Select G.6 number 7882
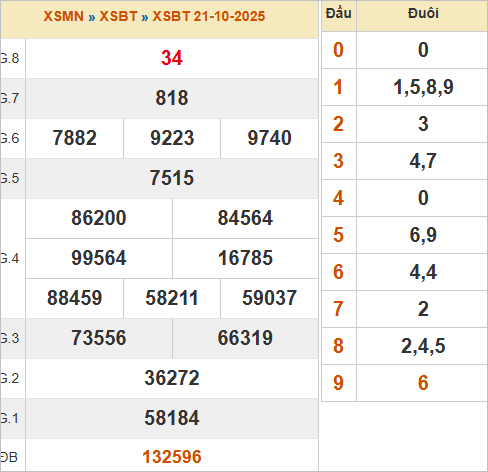This screenshot has width=488, height=472. 75,138
